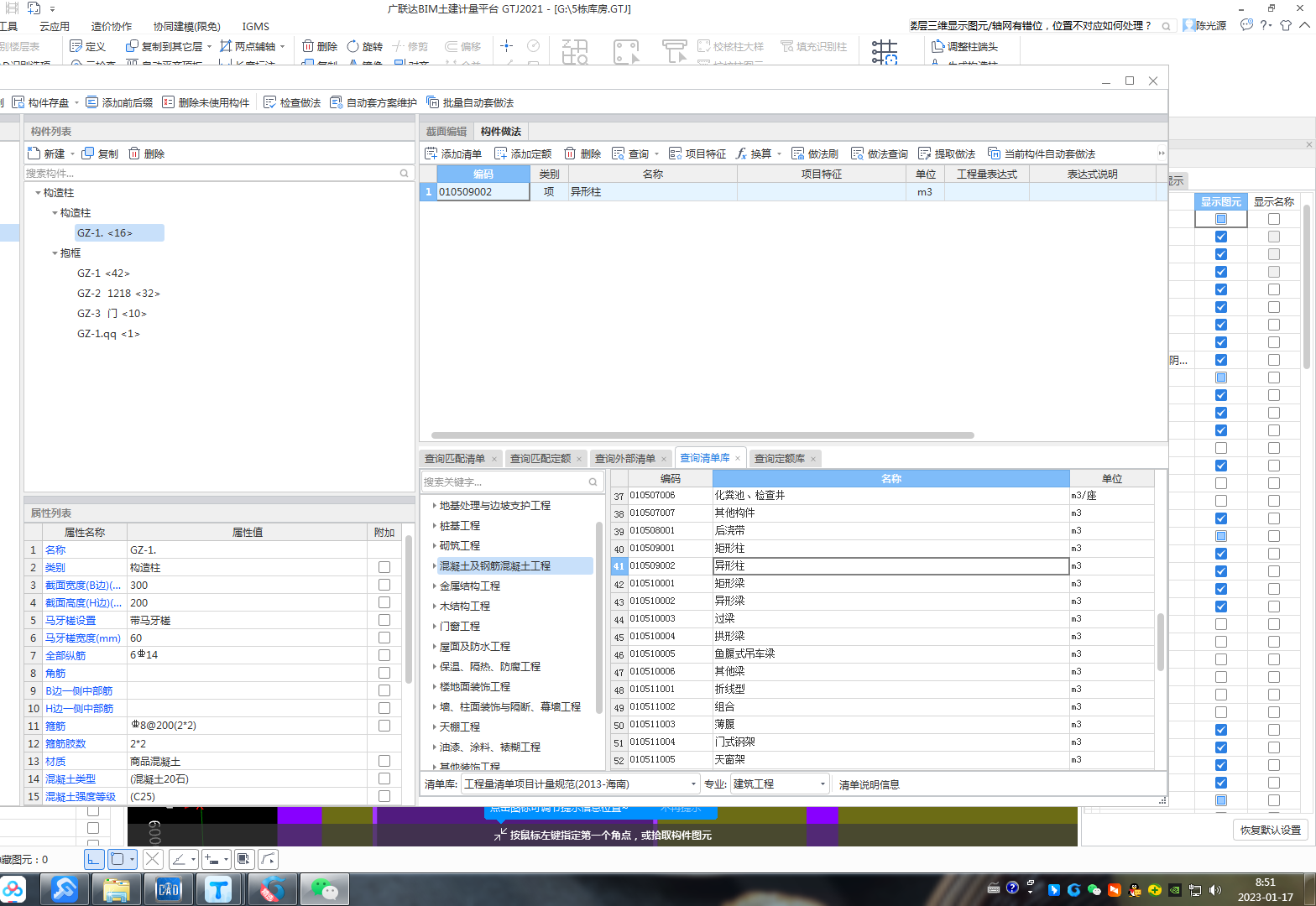Expand 门窗工程 category
The height and width of the screenshot is (906, 1316).
click(434, 627)
